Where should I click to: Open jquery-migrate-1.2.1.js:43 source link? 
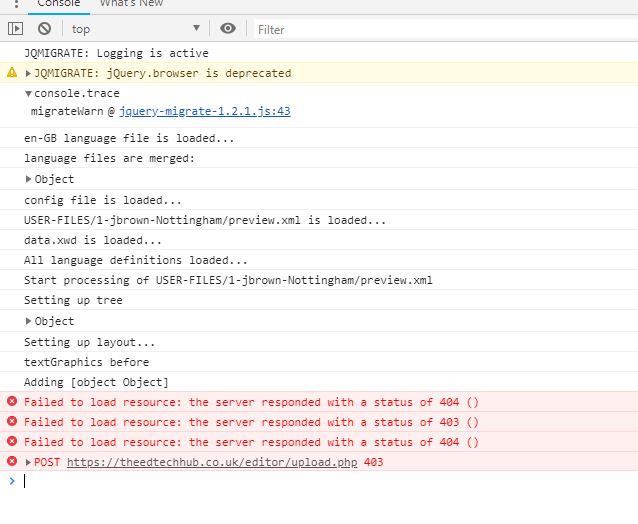point(205,111)
